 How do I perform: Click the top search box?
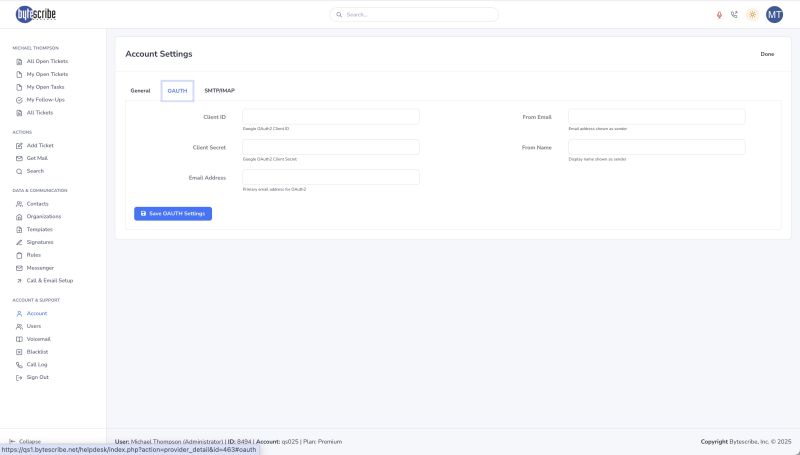414,15
